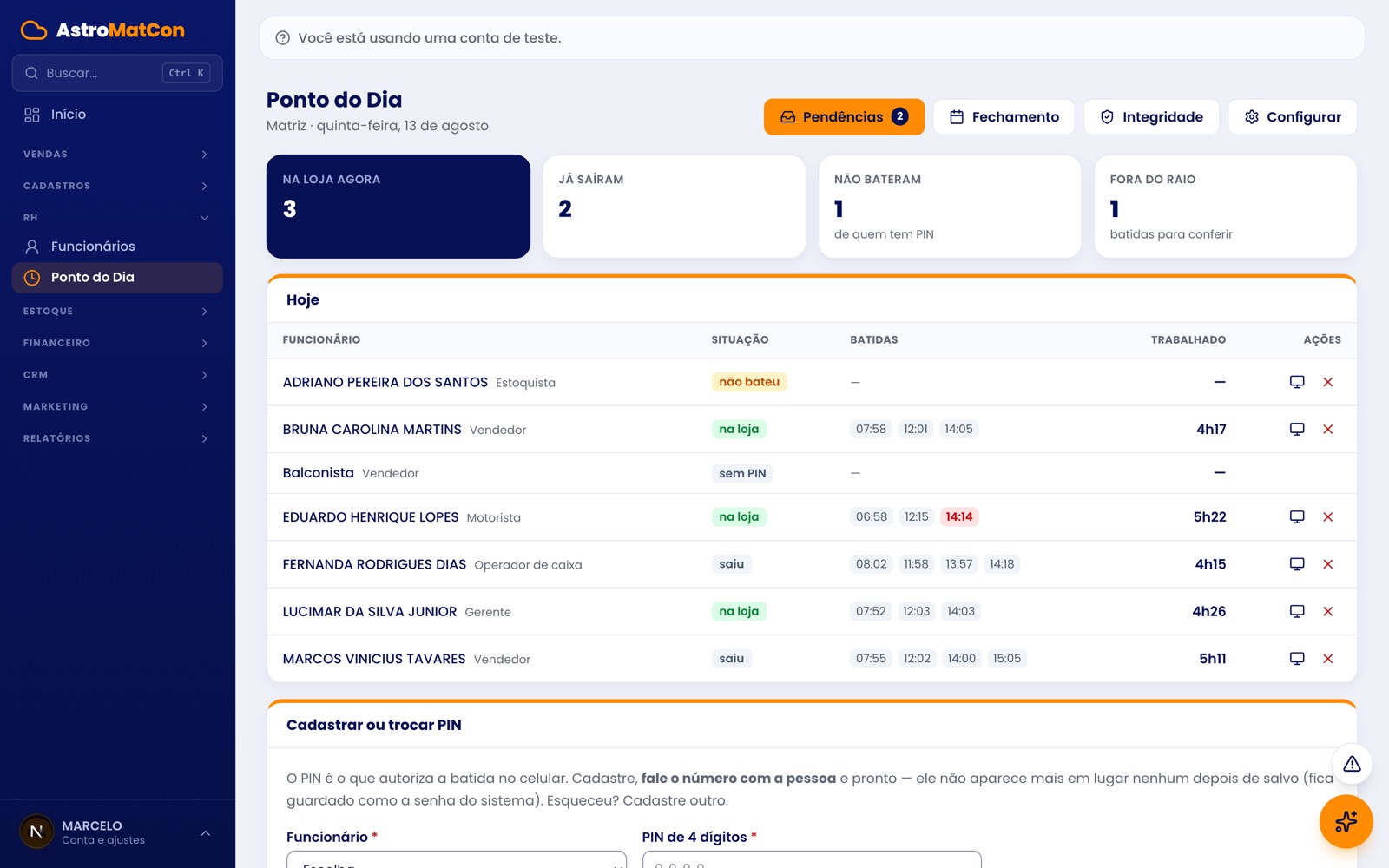
Task: Expand the Financeiro sidebar section
Action: pos(117,343)
